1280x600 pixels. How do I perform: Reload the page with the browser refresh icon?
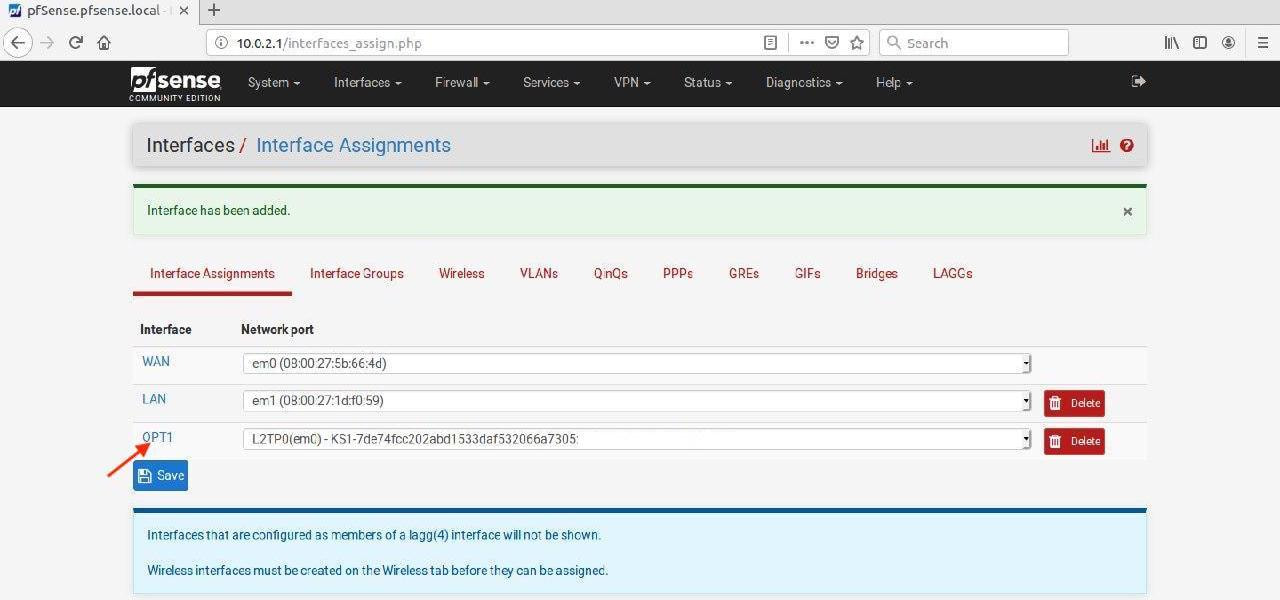pyautogui.click(x=75, y=43)
